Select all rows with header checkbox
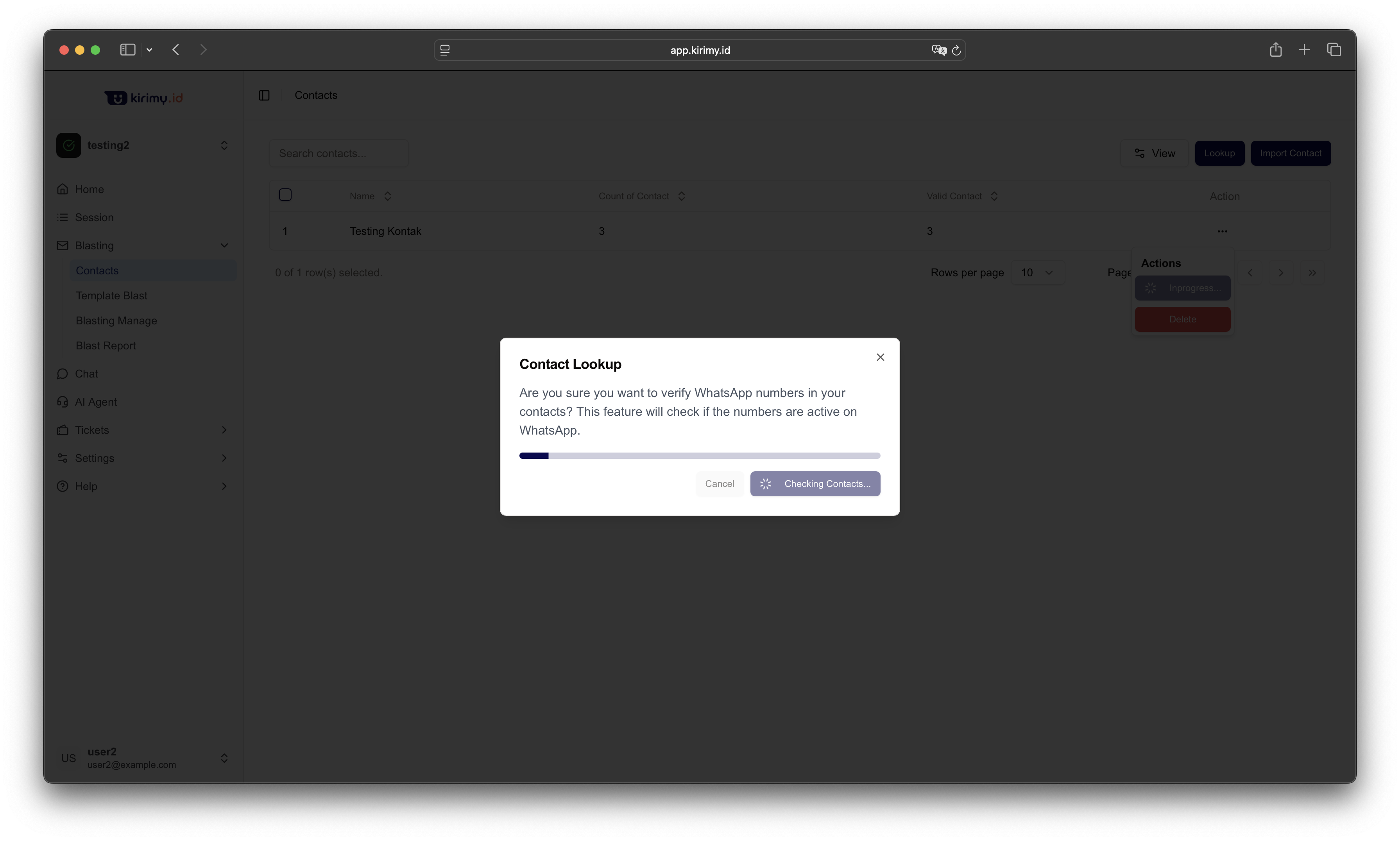 coord(285,195)
